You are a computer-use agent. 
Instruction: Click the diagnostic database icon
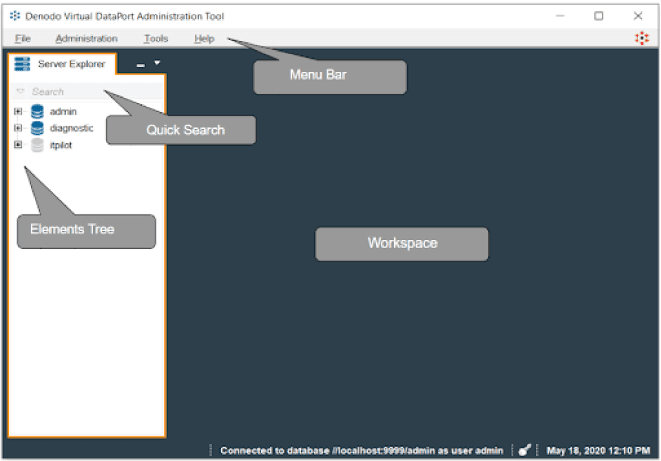(37, 128)
